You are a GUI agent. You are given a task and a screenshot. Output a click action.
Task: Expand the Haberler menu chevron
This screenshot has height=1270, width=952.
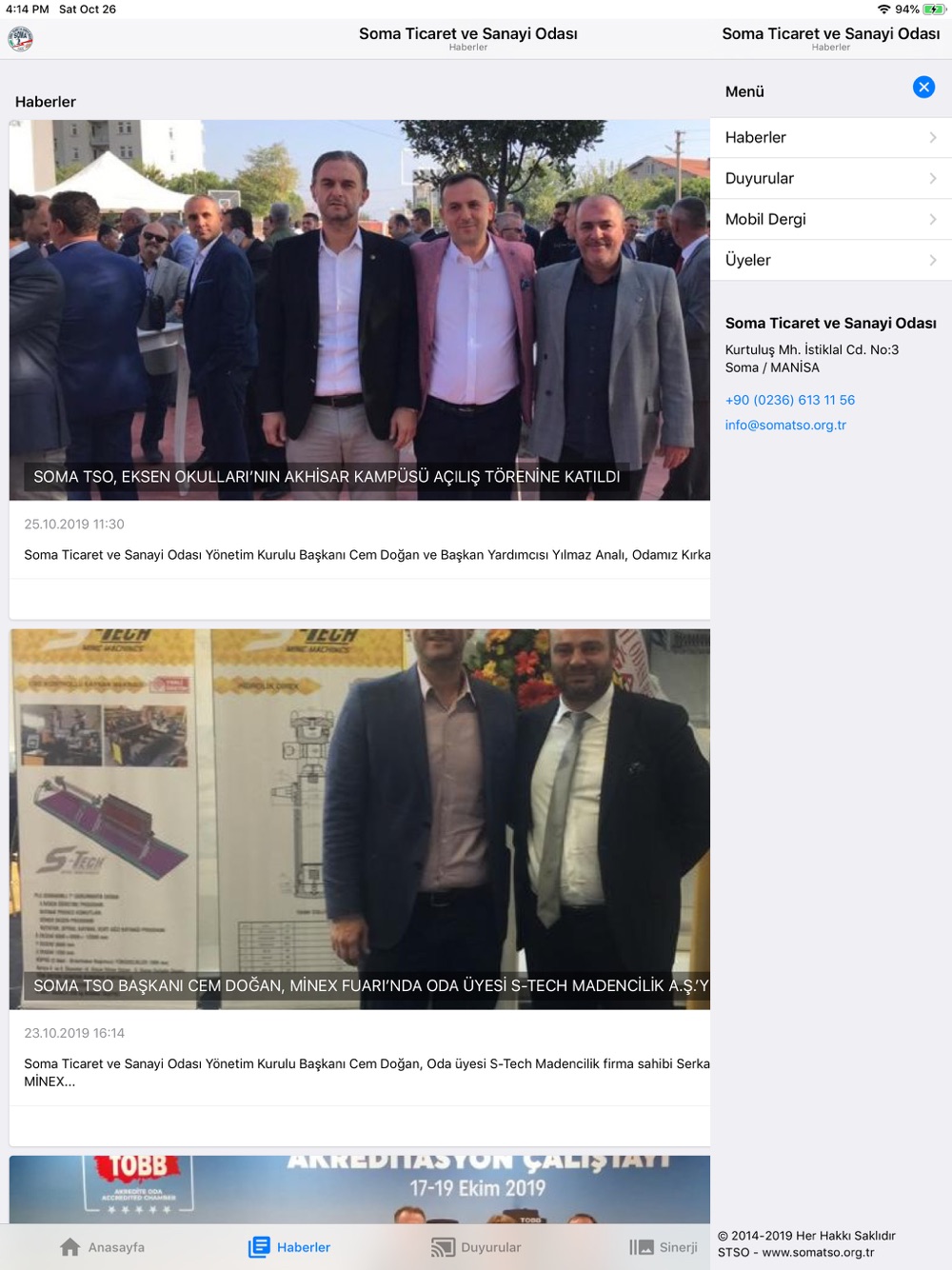tap(933, 138)
